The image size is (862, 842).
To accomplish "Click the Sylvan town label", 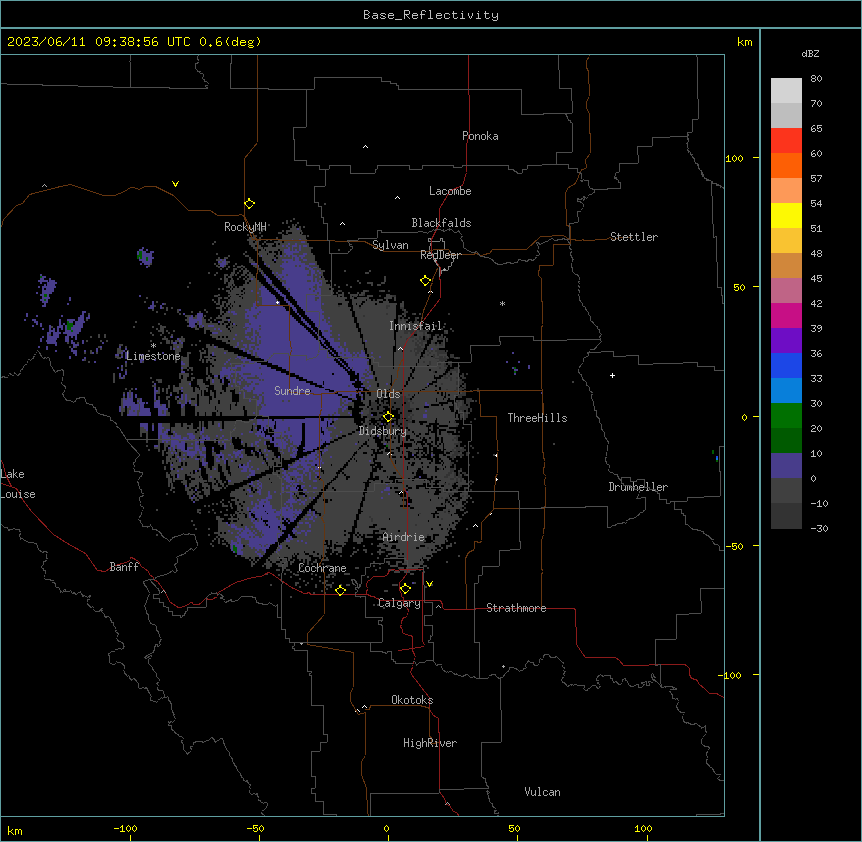I will pos(390,245).
